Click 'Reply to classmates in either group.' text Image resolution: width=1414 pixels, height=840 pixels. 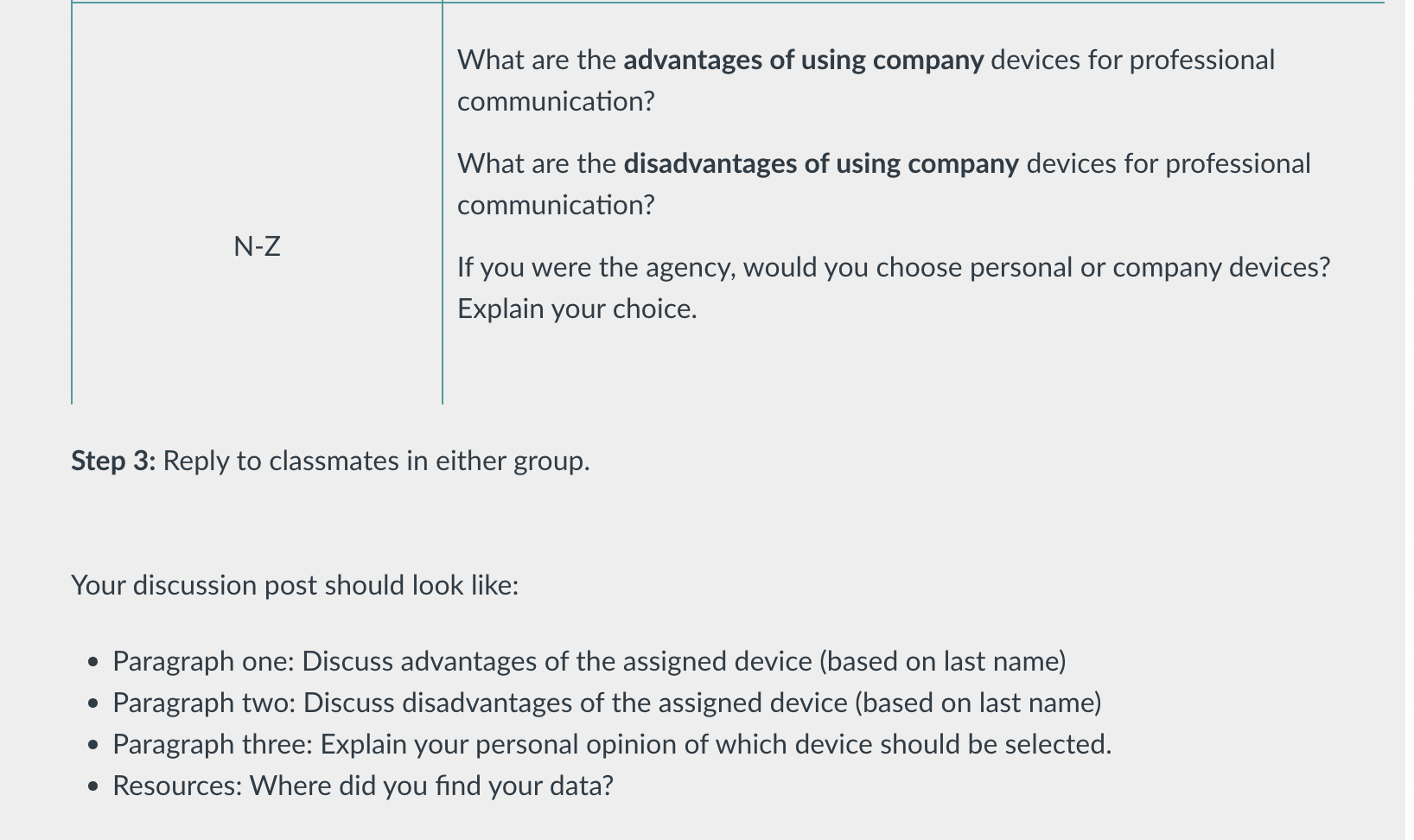tap(376, 461)
